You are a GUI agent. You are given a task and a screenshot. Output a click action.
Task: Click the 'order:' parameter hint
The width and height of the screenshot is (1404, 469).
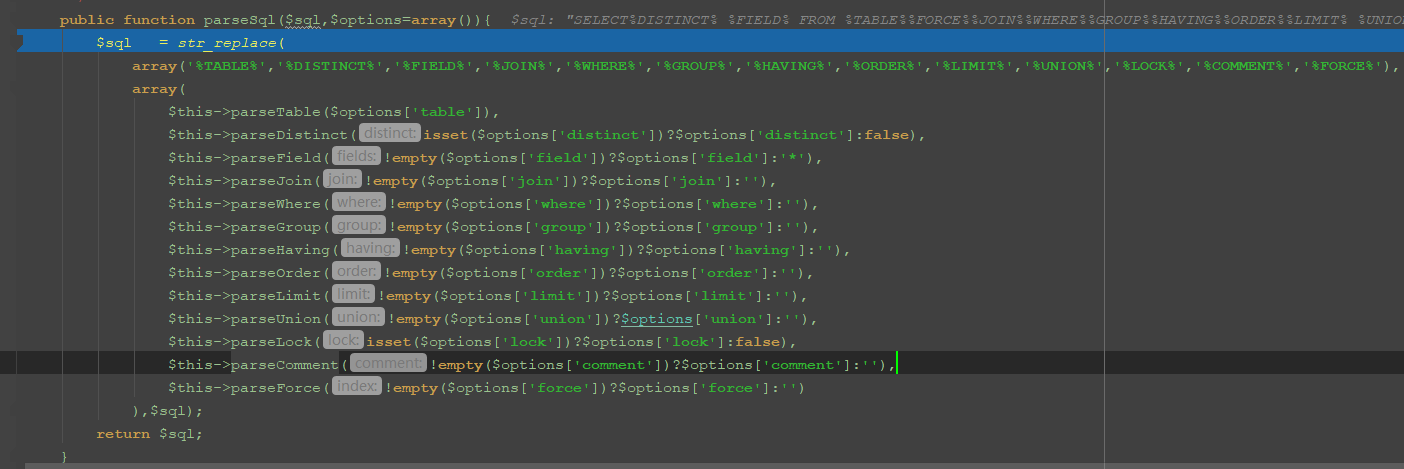click(356, 272)
